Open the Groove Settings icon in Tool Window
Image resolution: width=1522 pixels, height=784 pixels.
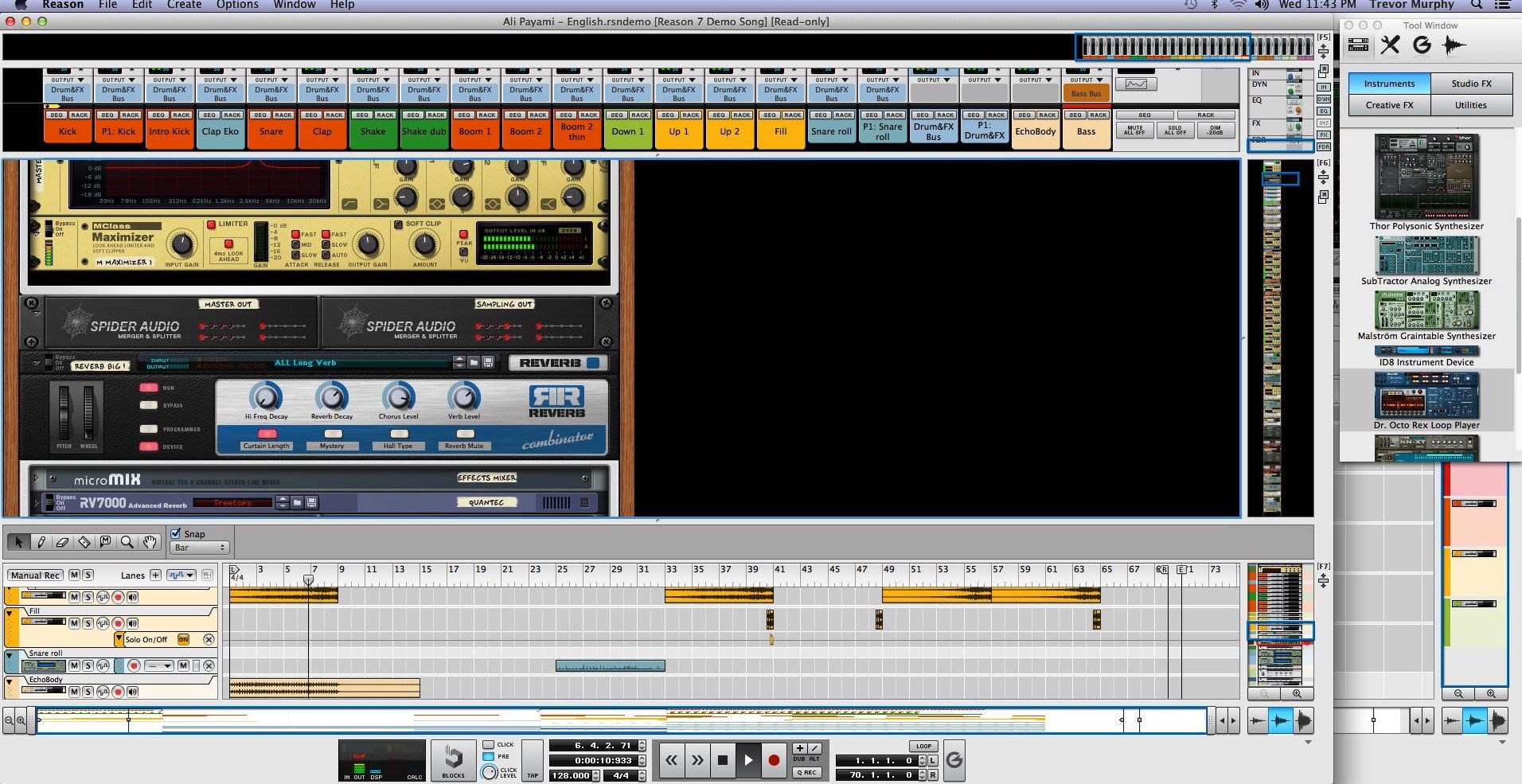1422,45
